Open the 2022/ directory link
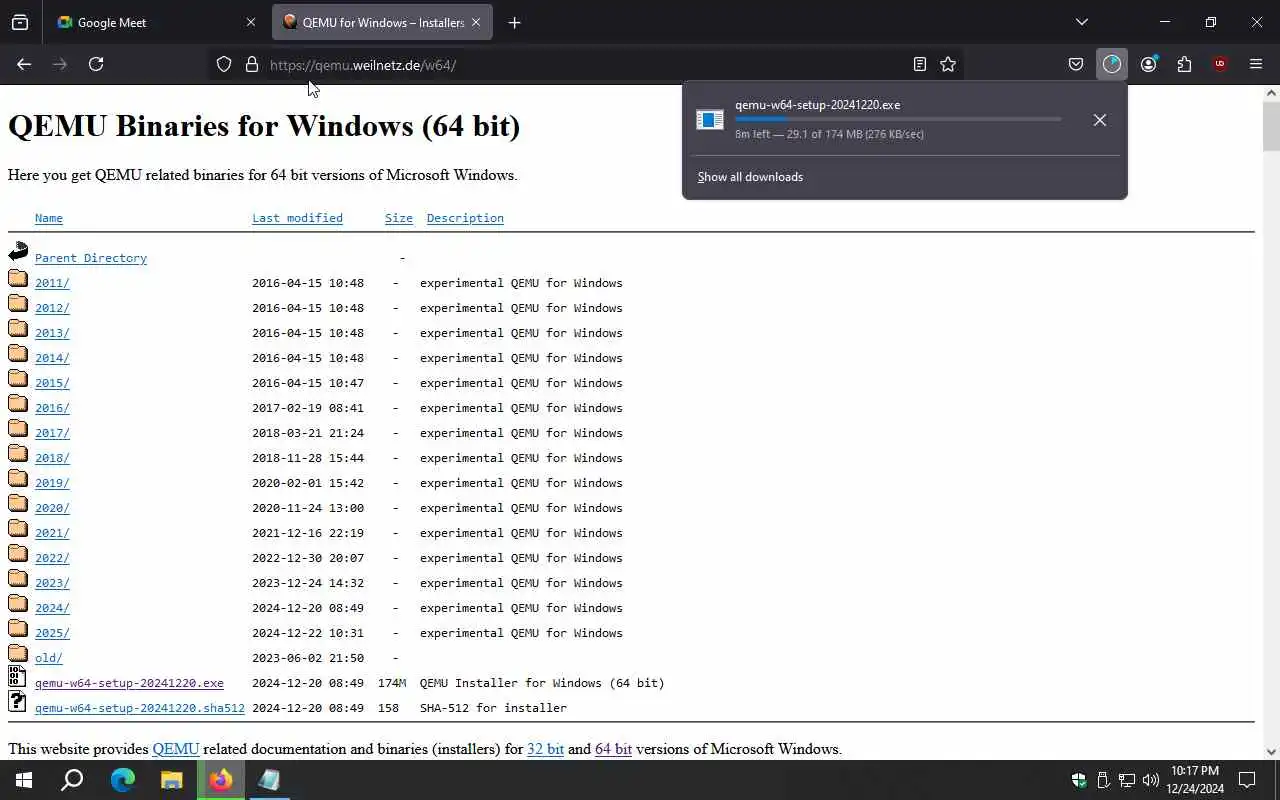1280x800 pixels. pos(52,558)
